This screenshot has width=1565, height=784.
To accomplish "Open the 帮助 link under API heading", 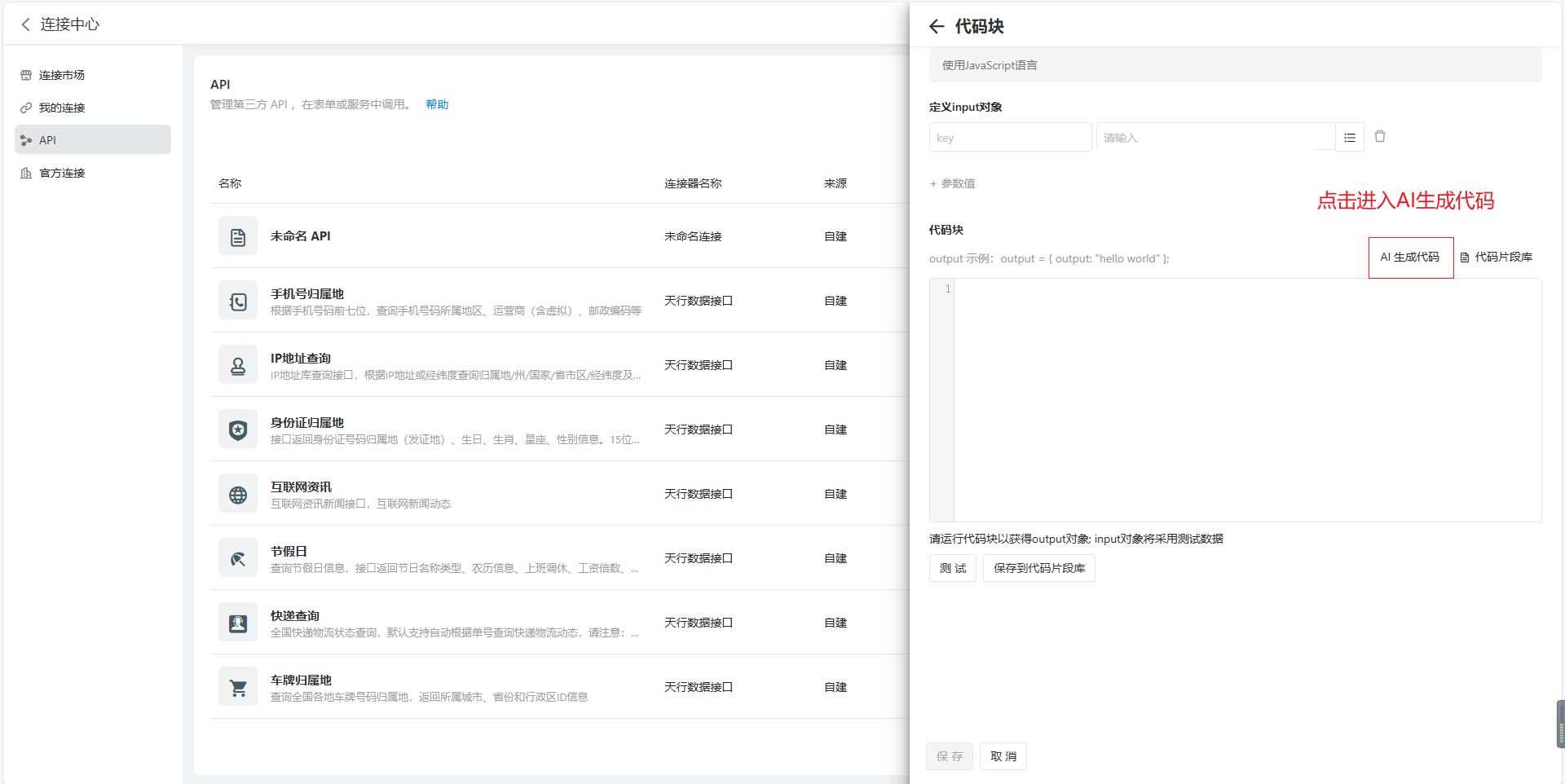I will (x=437, y=104).
